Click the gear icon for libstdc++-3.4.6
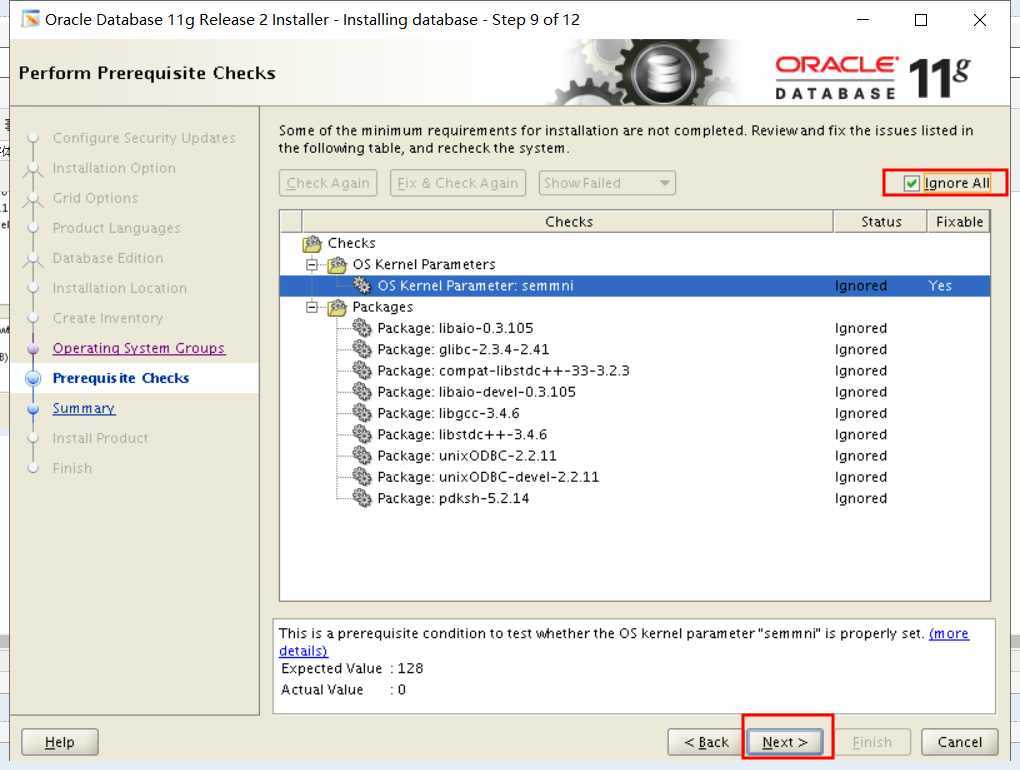 coord(362,434)
